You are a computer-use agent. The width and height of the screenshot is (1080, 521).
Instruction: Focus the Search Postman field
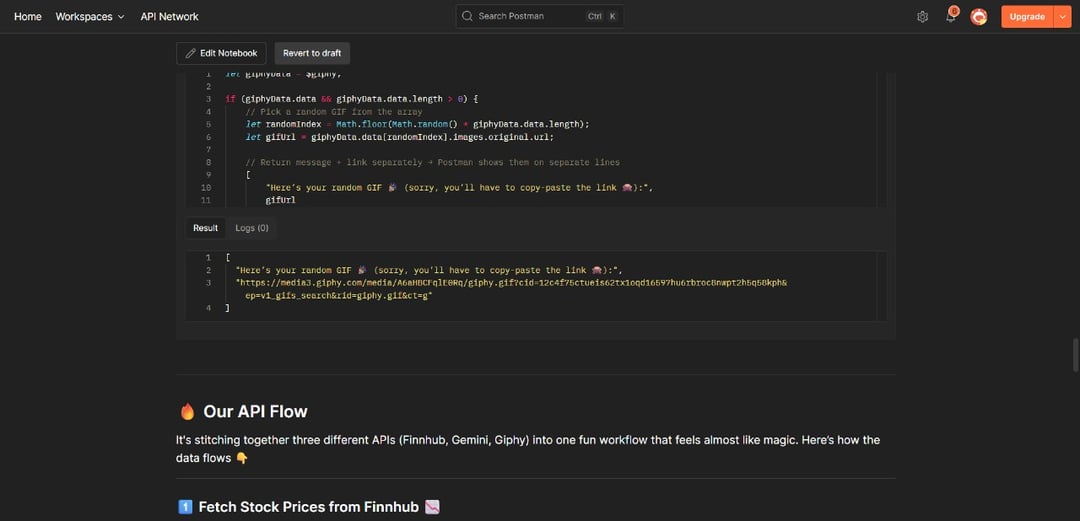point(540,17)
